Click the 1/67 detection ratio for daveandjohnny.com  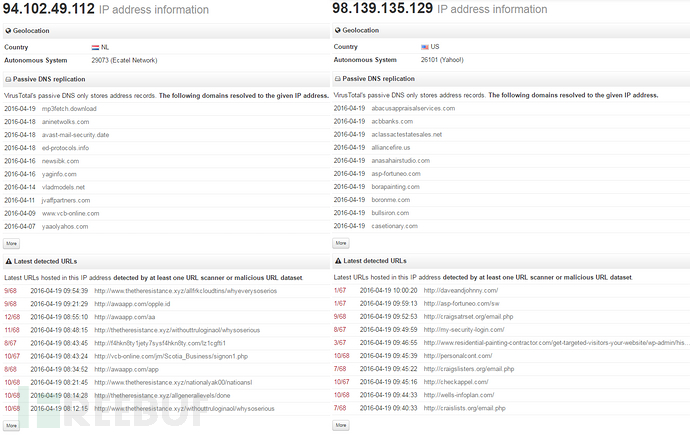click(340, 290)
